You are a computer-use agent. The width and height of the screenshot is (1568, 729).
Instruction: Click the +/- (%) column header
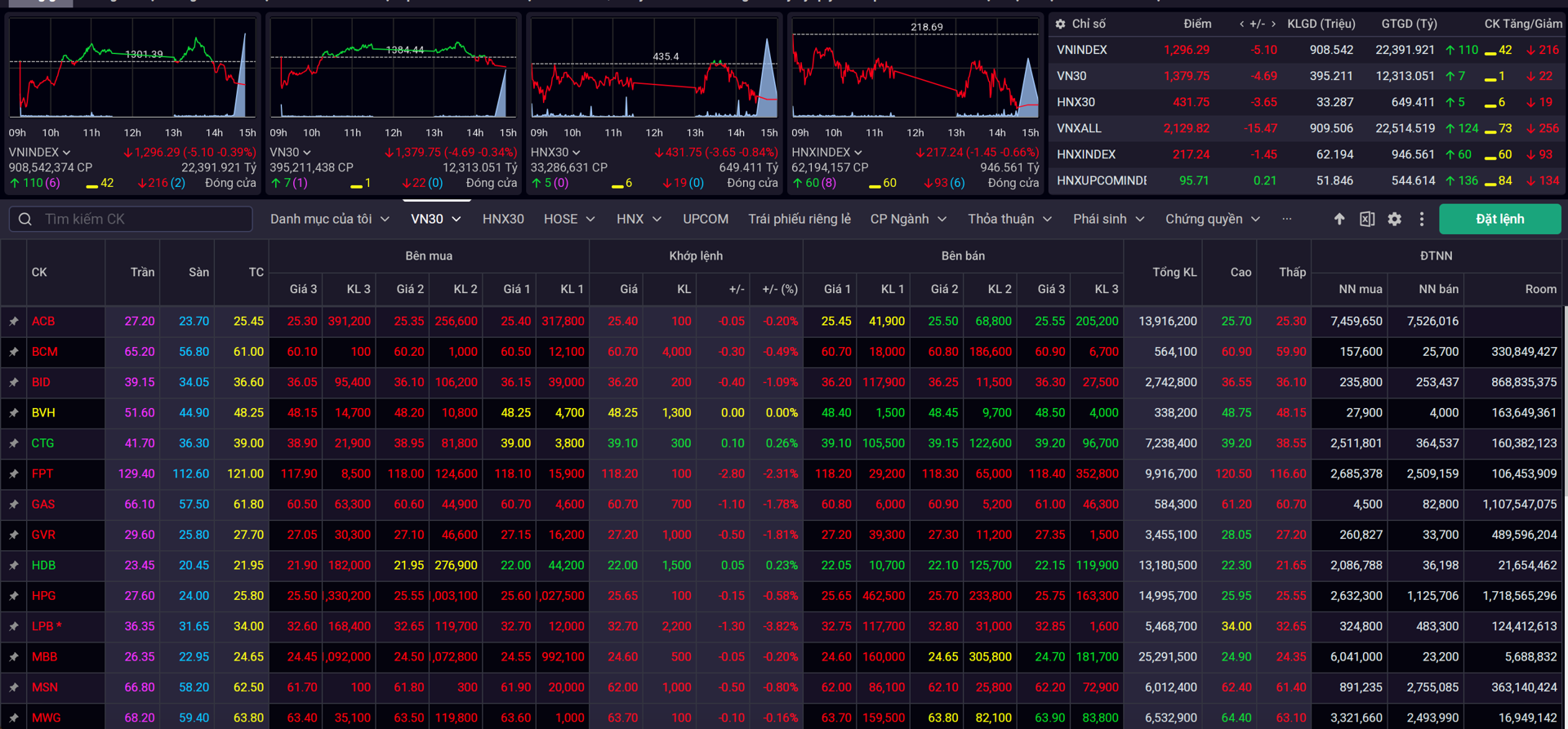[x=779, y=289]
